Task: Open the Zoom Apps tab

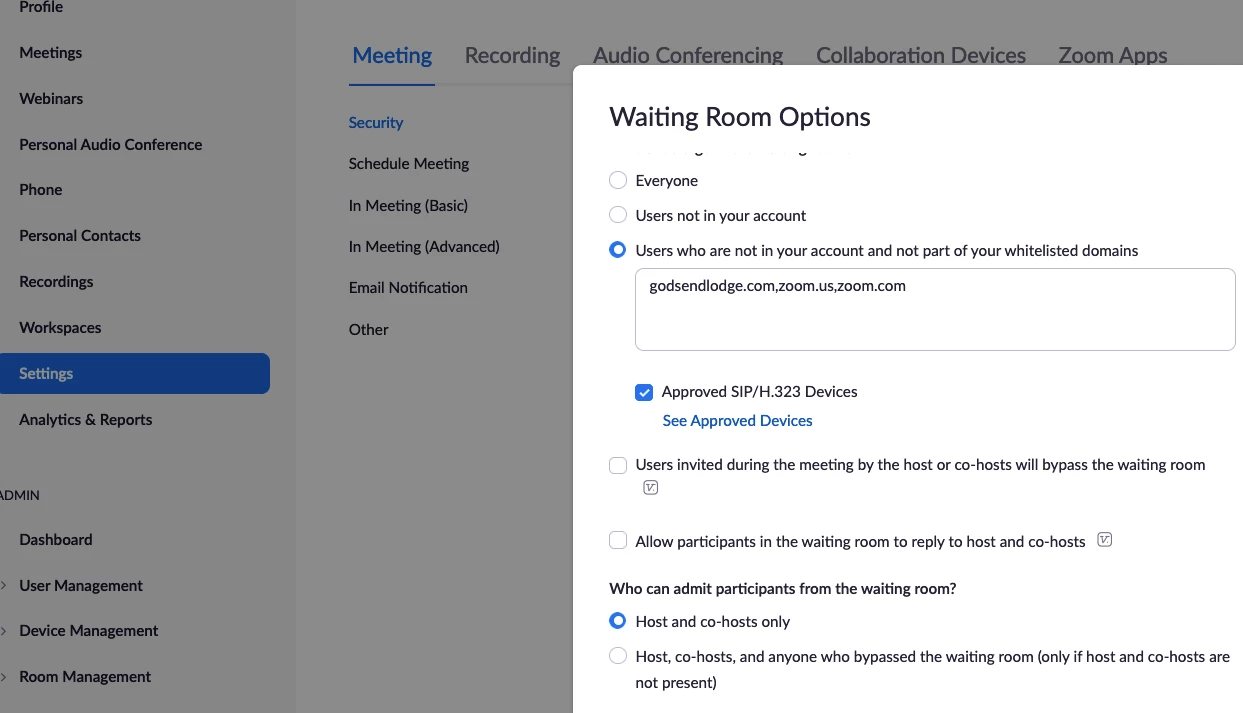Action: [1113, 56]
